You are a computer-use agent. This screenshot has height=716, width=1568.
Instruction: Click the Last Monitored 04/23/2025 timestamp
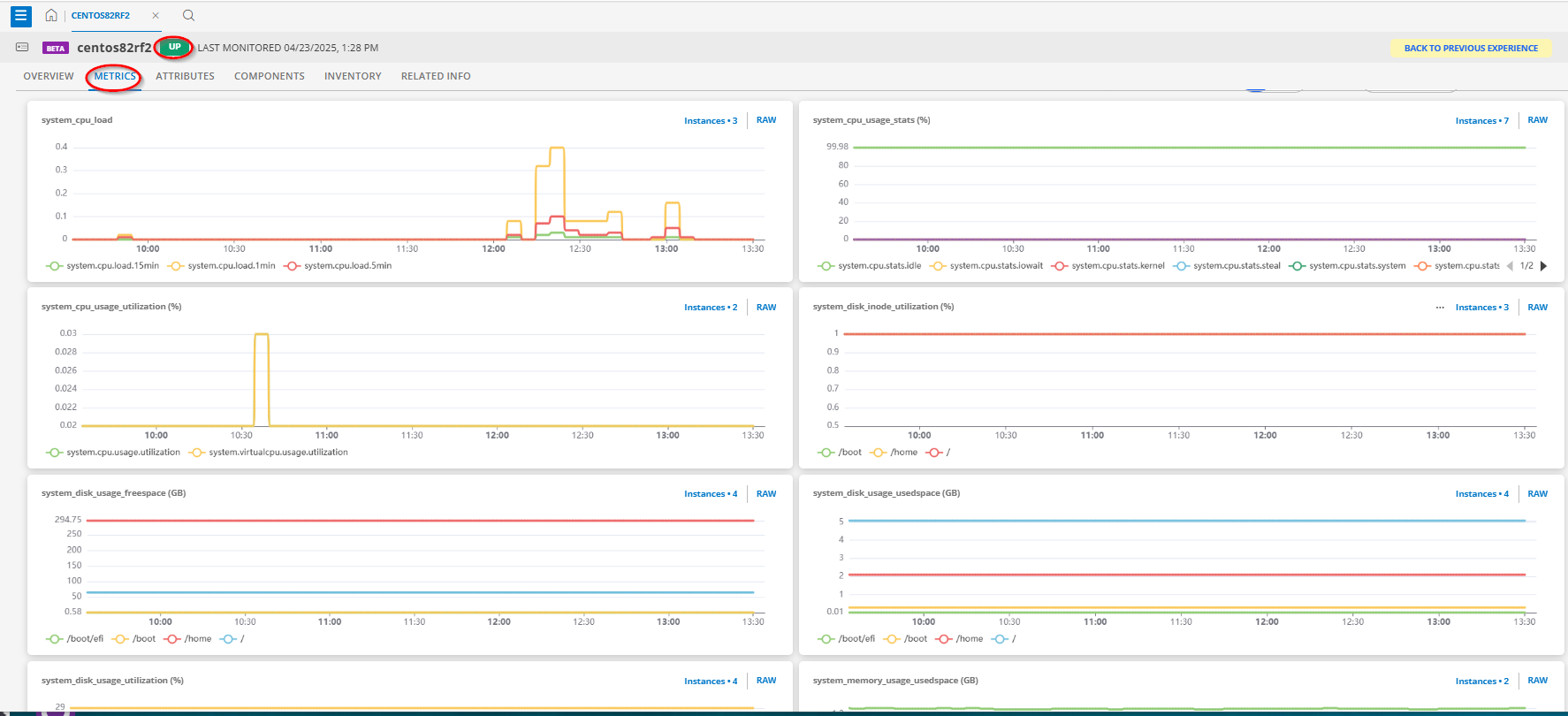[x=288, y=48]
